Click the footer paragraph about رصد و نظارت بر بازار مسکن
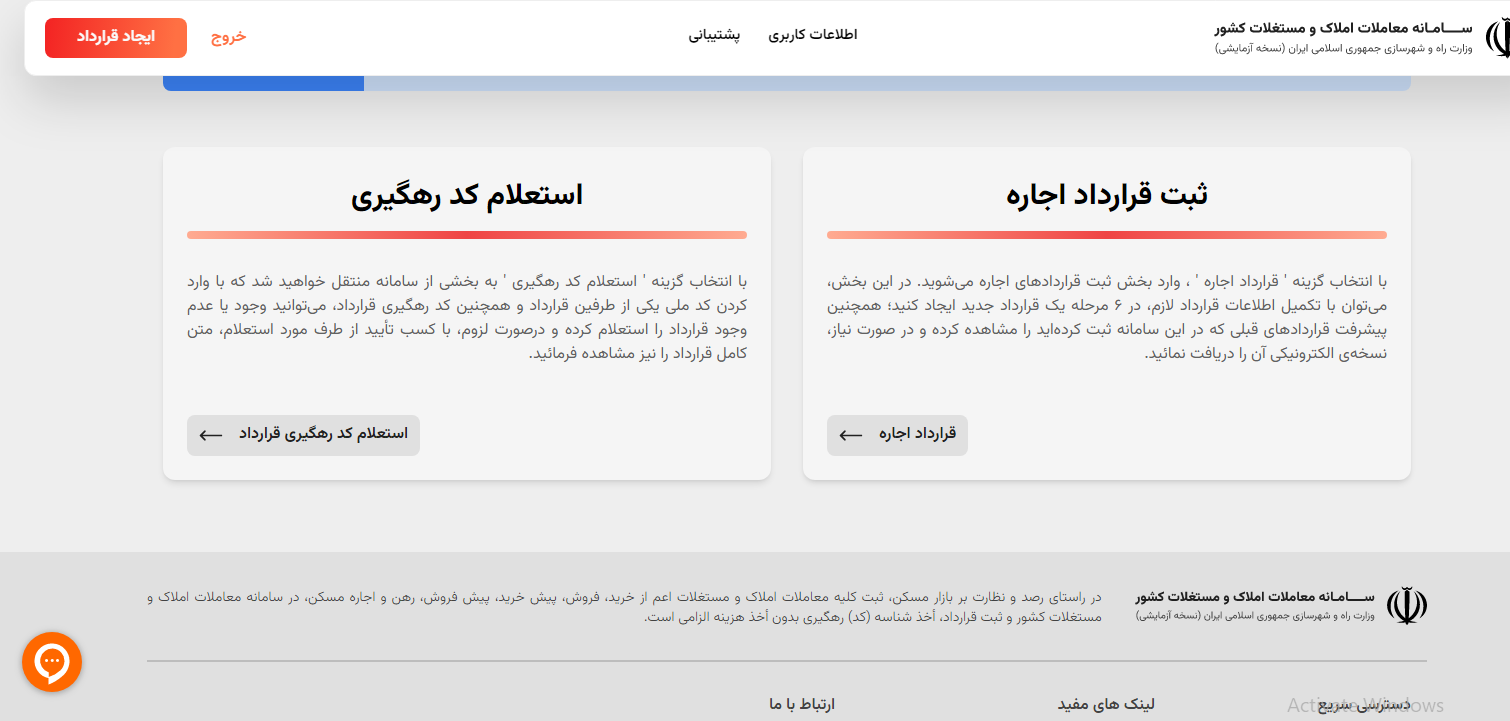This screenshot has height=721, width=1510. (x=624, y=607)
